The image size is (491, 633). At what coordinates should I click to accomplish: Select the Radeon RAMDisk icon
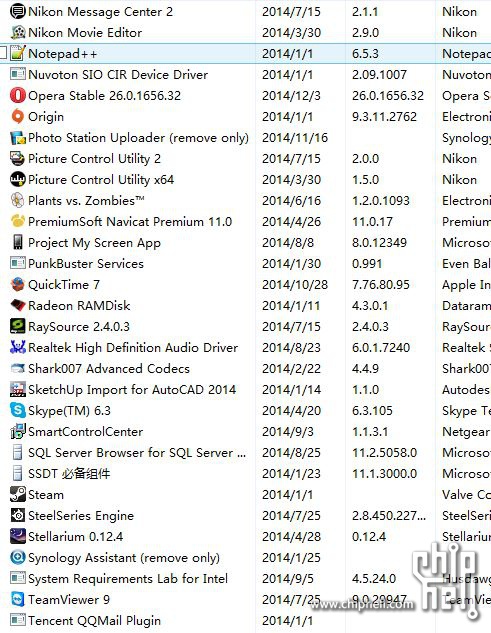(x=17, y=306)
